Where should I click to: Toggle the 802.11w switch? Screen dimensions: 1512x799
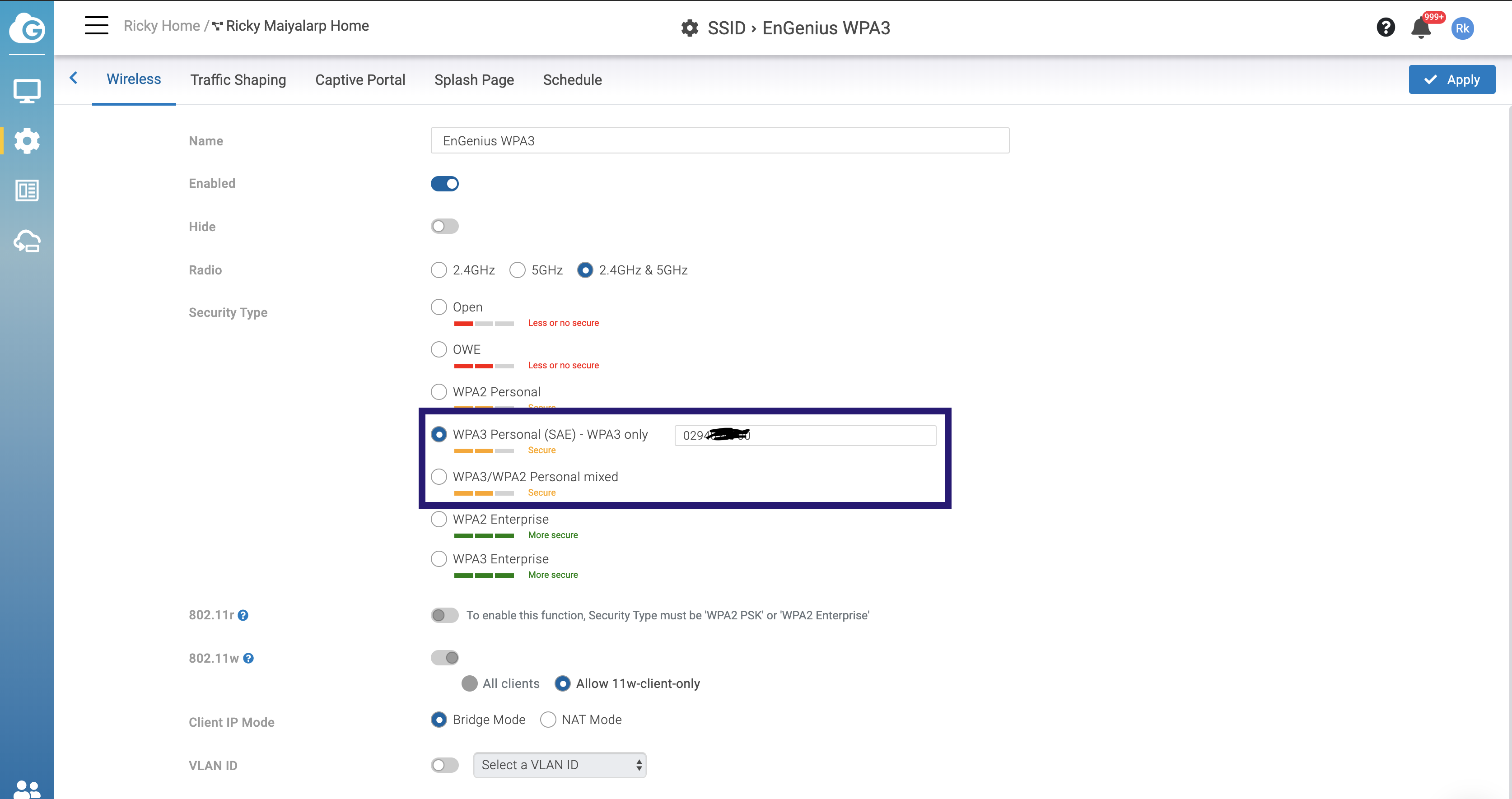point(444,658)
